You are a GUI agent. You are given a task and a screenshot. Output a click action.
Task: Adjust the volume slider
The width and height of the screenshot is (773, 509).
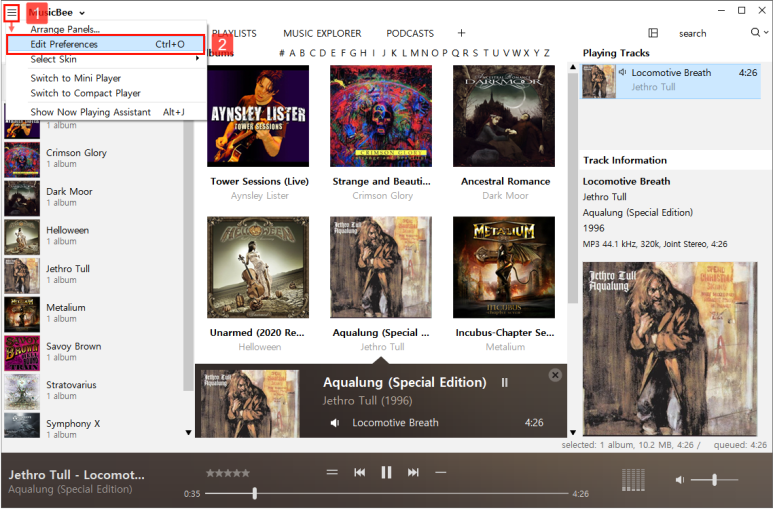(714, 479)
